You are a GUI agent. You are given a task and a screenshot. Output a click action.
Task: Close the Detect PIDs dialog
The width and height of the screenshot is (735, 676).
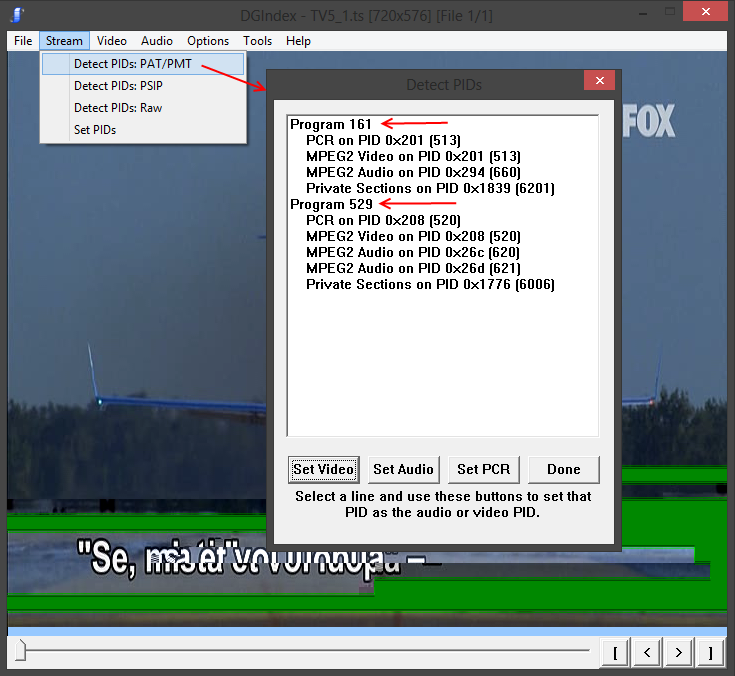(x=599, y=82)
